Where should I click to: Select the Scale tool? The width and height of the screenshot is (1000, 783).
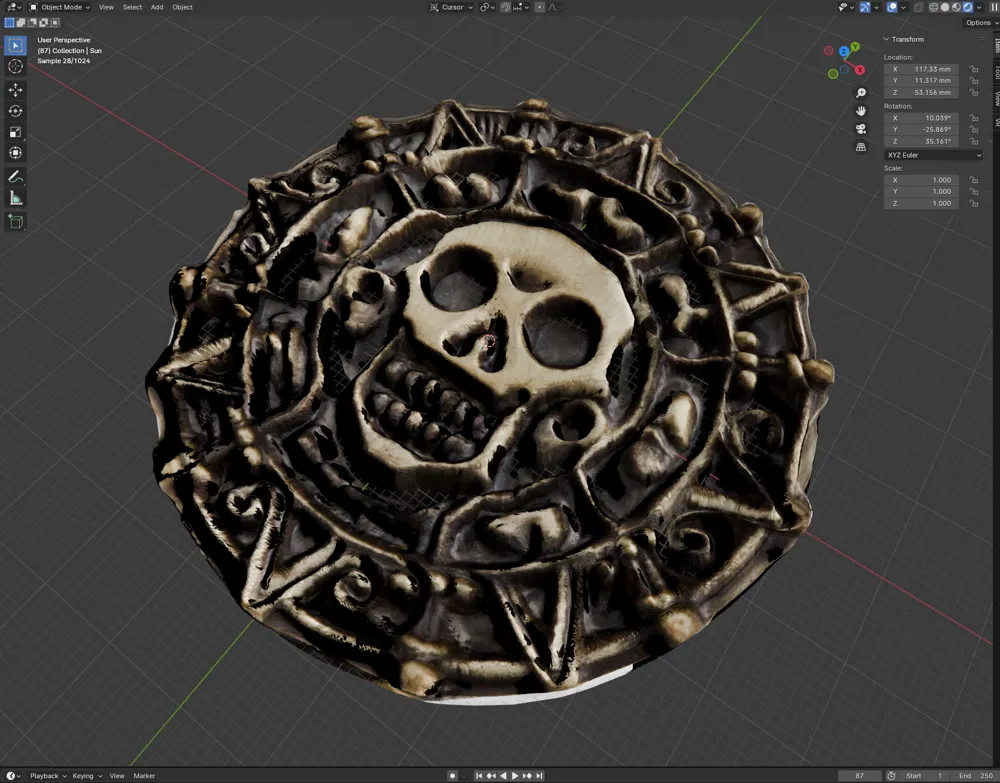tap(15, 131)
